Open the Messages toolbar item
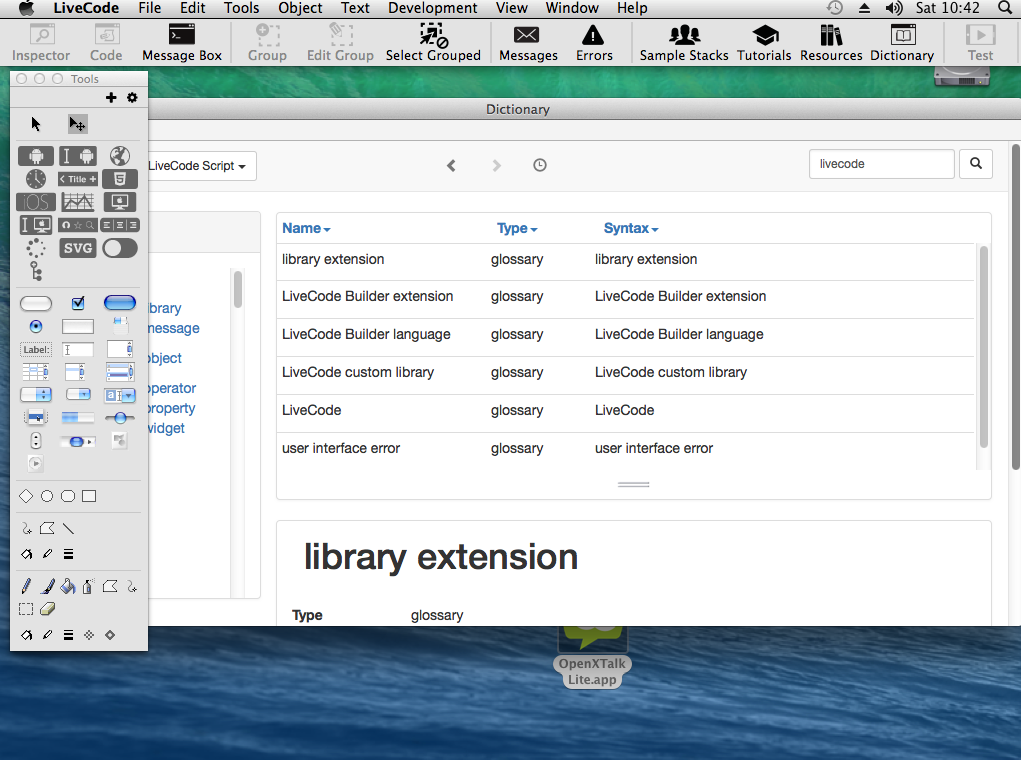The image size is (1021, 760). [528, 43]
